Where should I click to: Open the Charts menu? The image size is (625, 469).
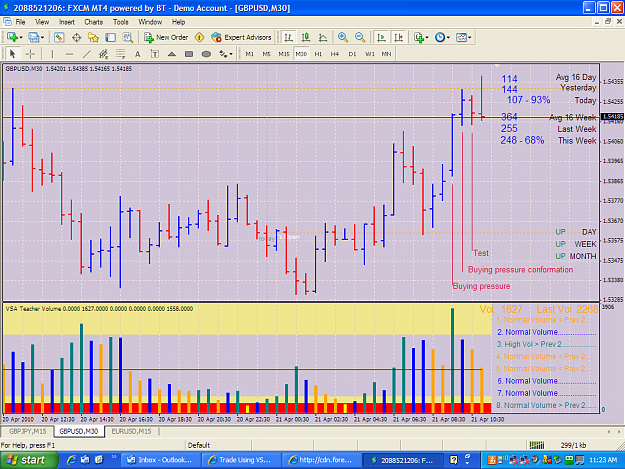pyautogui.click(x=94, y=22)
